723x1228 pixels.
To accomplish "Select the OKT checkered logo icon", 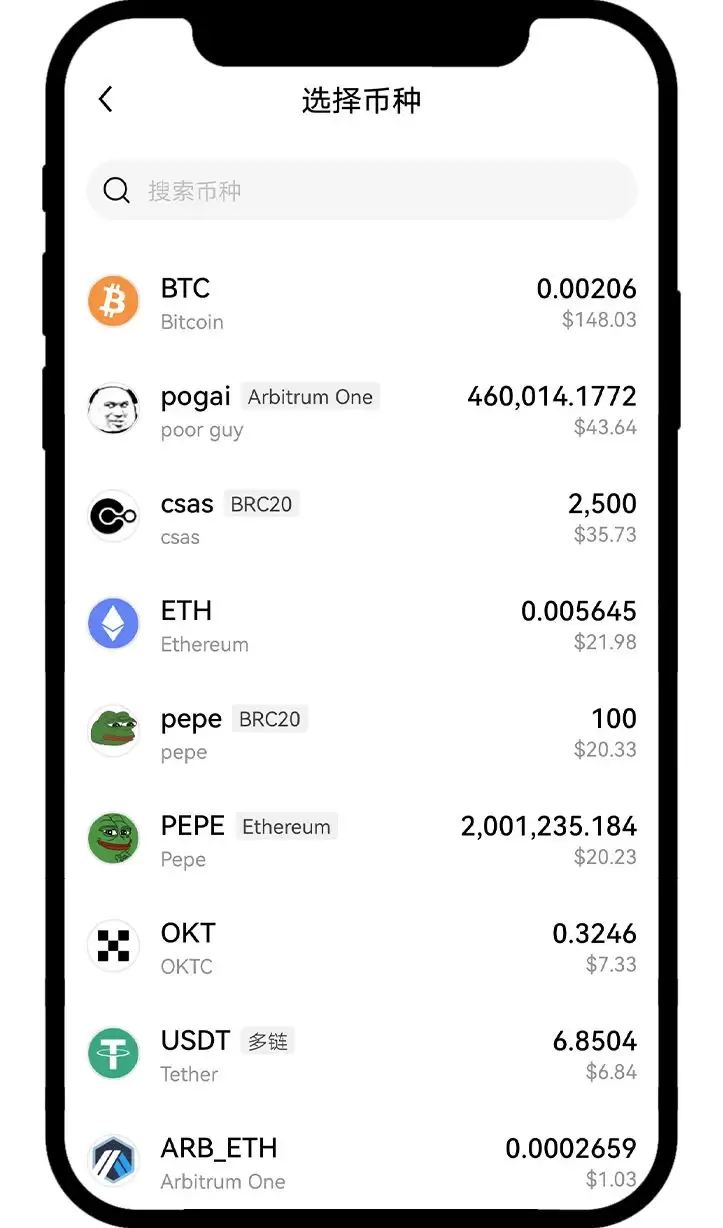I will click(x=113, y=946).
